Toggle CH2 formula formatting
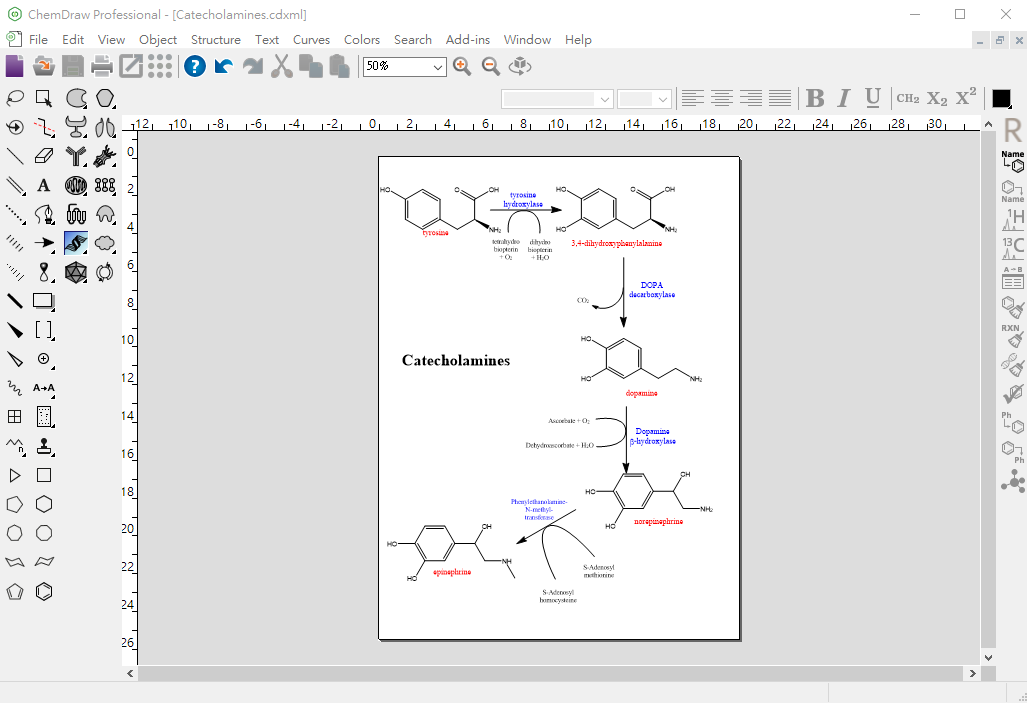The width and height of the screenshot is (1027, 703). 908,98
